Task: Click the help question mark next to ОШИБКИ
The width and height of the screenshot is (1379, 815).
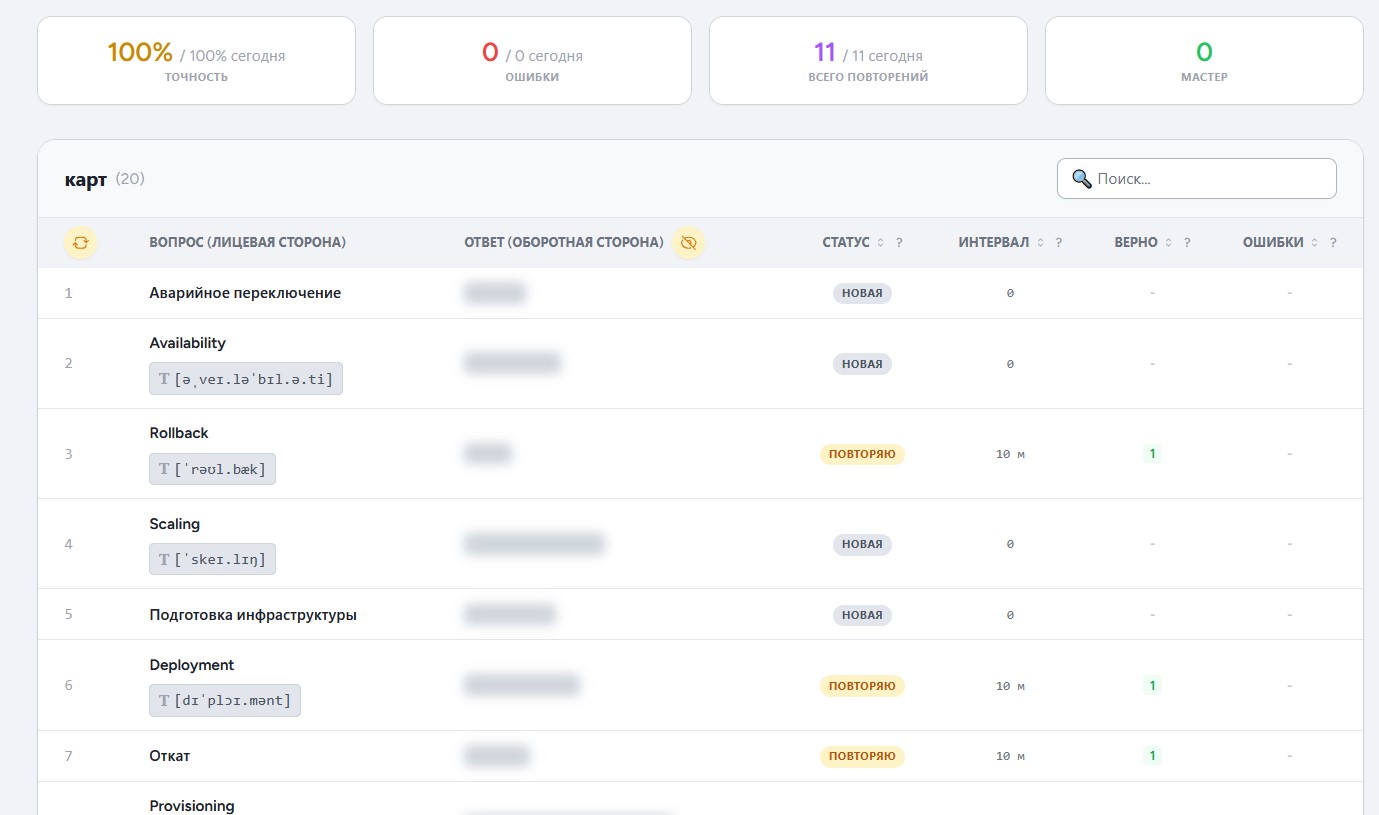Action: (1333, 242)
